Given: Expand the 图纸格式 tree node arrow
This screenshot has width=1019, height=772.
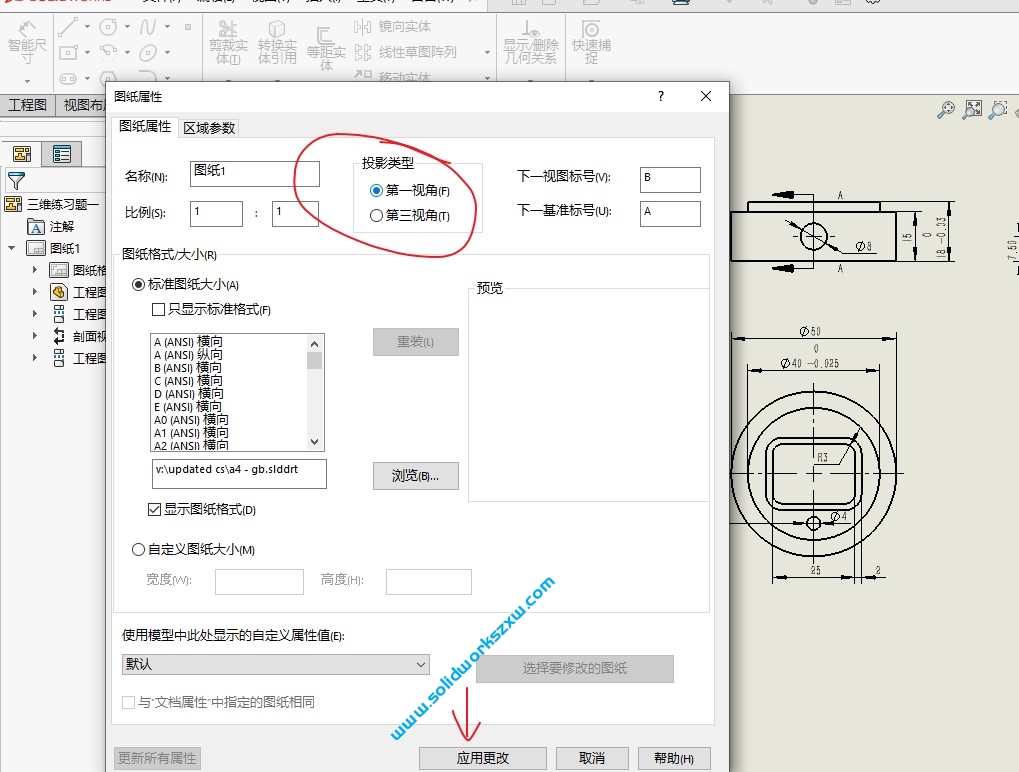Looking at the screenshot, I should click(x=35, y=270).
